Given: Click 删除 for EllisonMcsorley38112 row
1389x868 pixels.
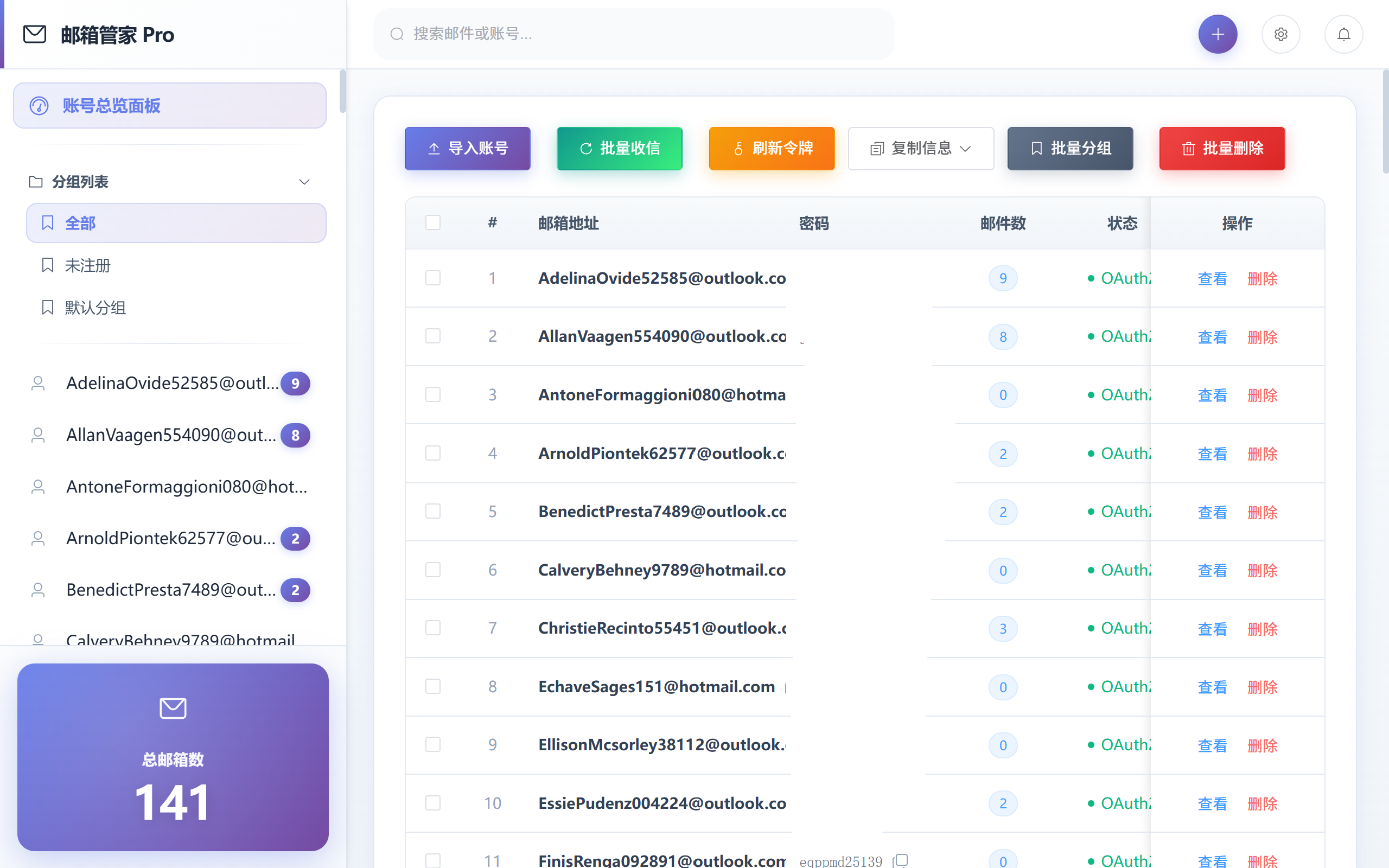Looking at the screenshot, I should coord(1262,745).
